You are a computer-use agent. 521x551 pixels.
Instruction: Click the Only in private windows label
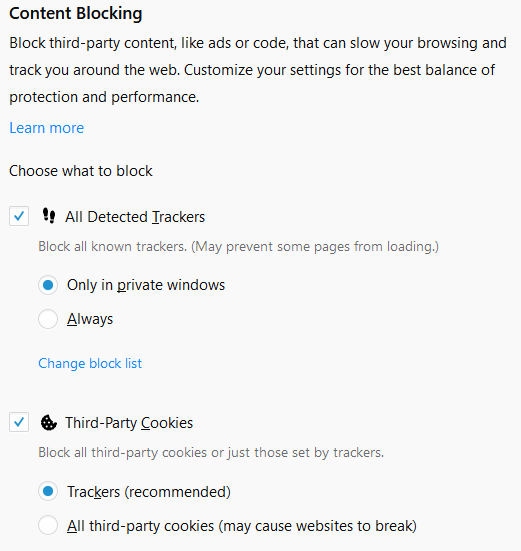146,285
